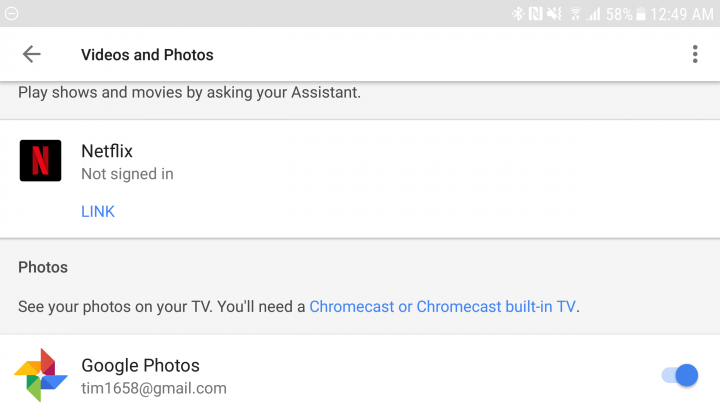
Task: Tap the tim1658@gmail.com account text
Action: click(x=154, y=388)
